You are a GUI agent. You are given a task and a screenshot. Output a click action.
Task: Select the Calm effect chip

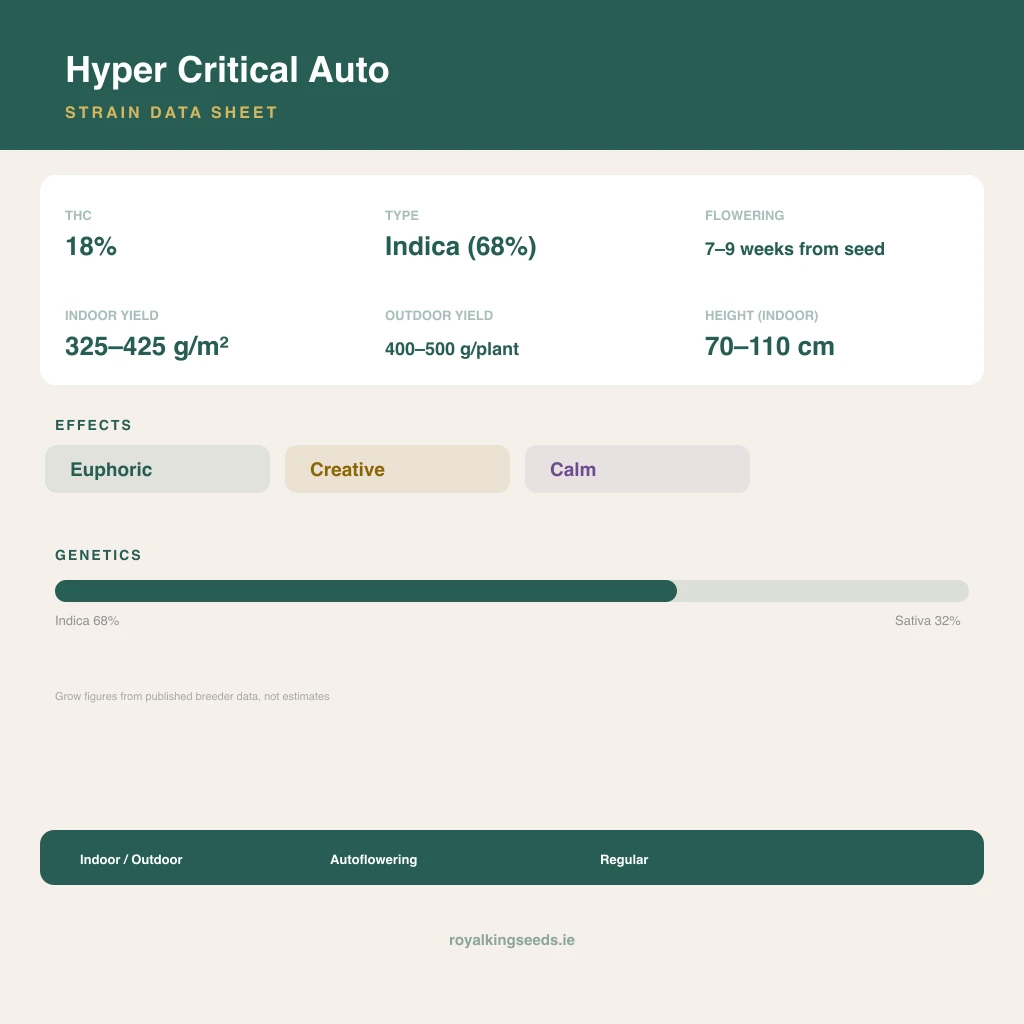click(637, 469)
